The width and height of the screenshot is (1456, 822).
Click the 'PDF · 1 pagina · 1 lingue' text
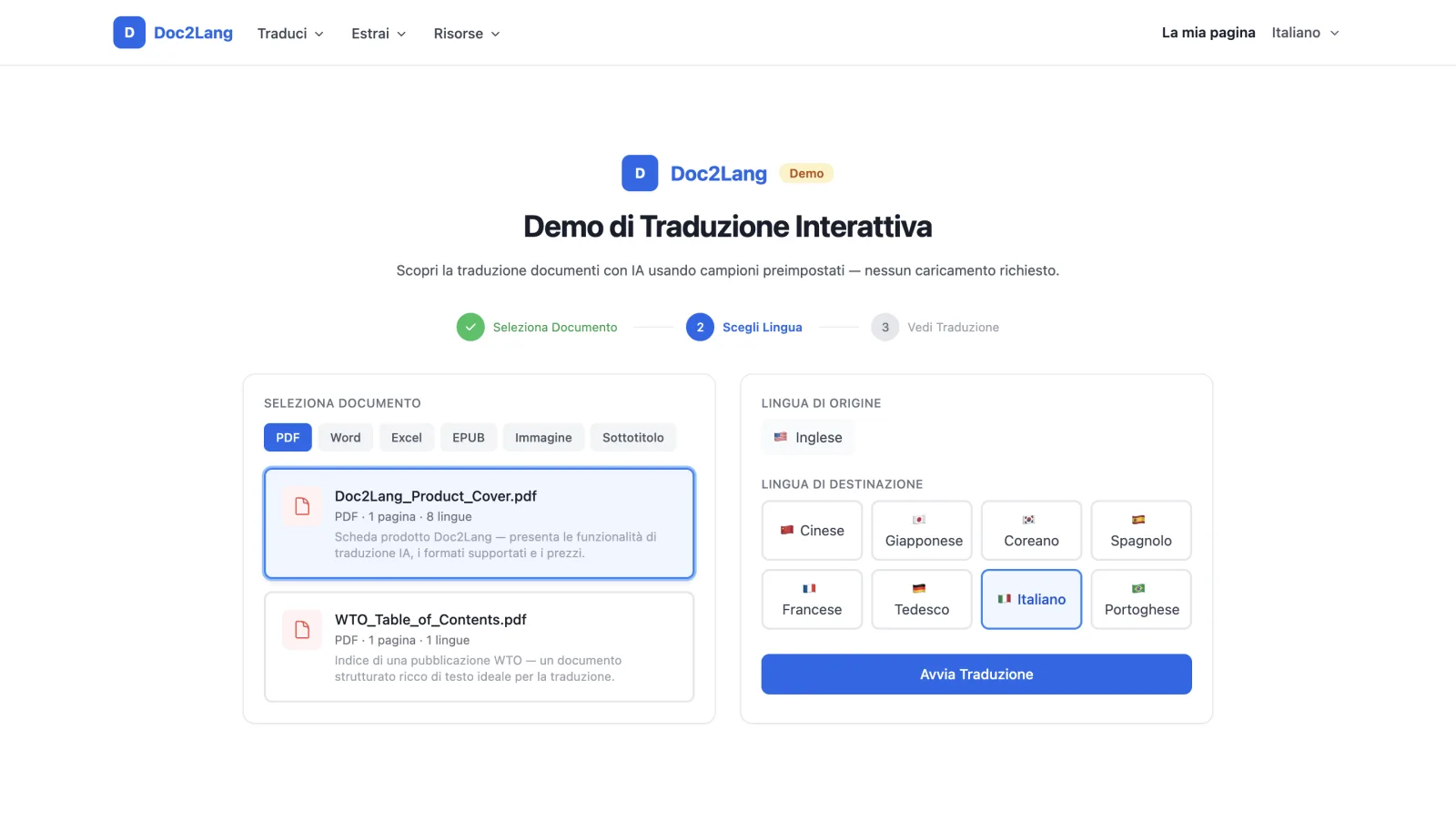[x=402, y=641]
